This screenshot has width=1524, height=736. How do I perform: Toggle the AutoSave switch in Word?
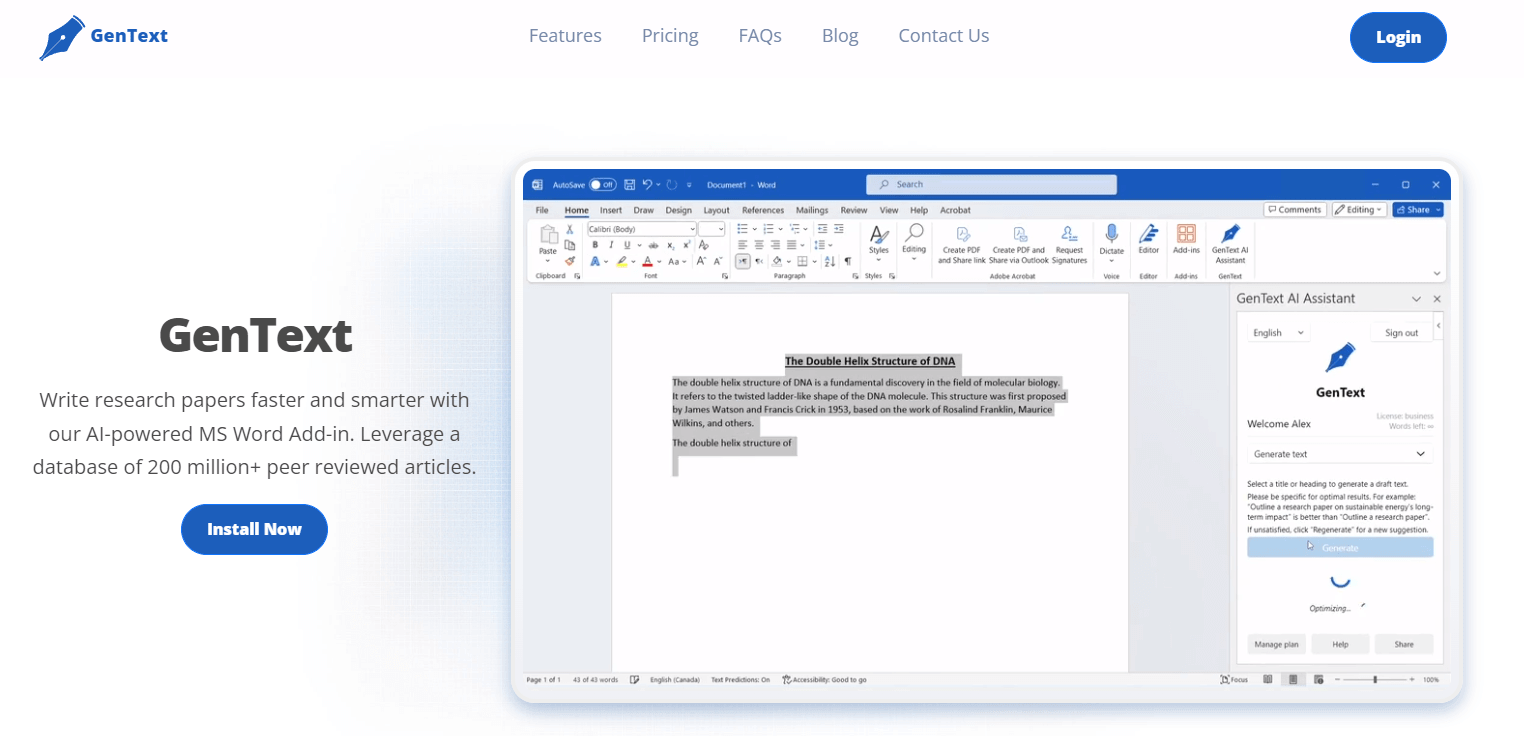coord(602,185)
